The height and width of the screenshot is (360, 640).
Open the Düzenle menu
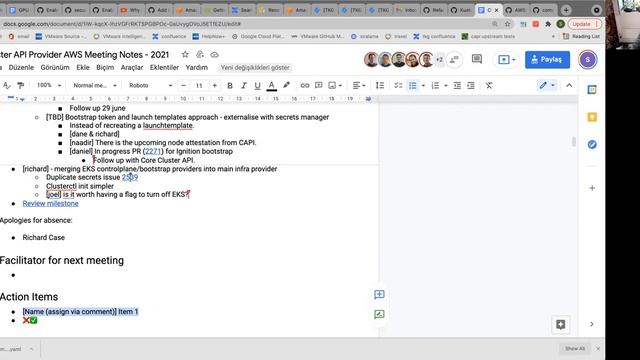(21, 67)
